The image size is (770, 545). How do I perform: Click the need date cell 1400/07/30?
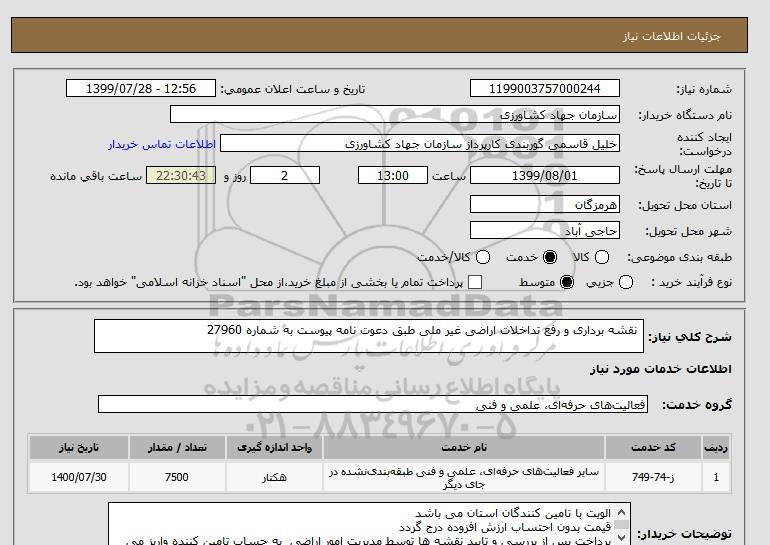point(79,477)
